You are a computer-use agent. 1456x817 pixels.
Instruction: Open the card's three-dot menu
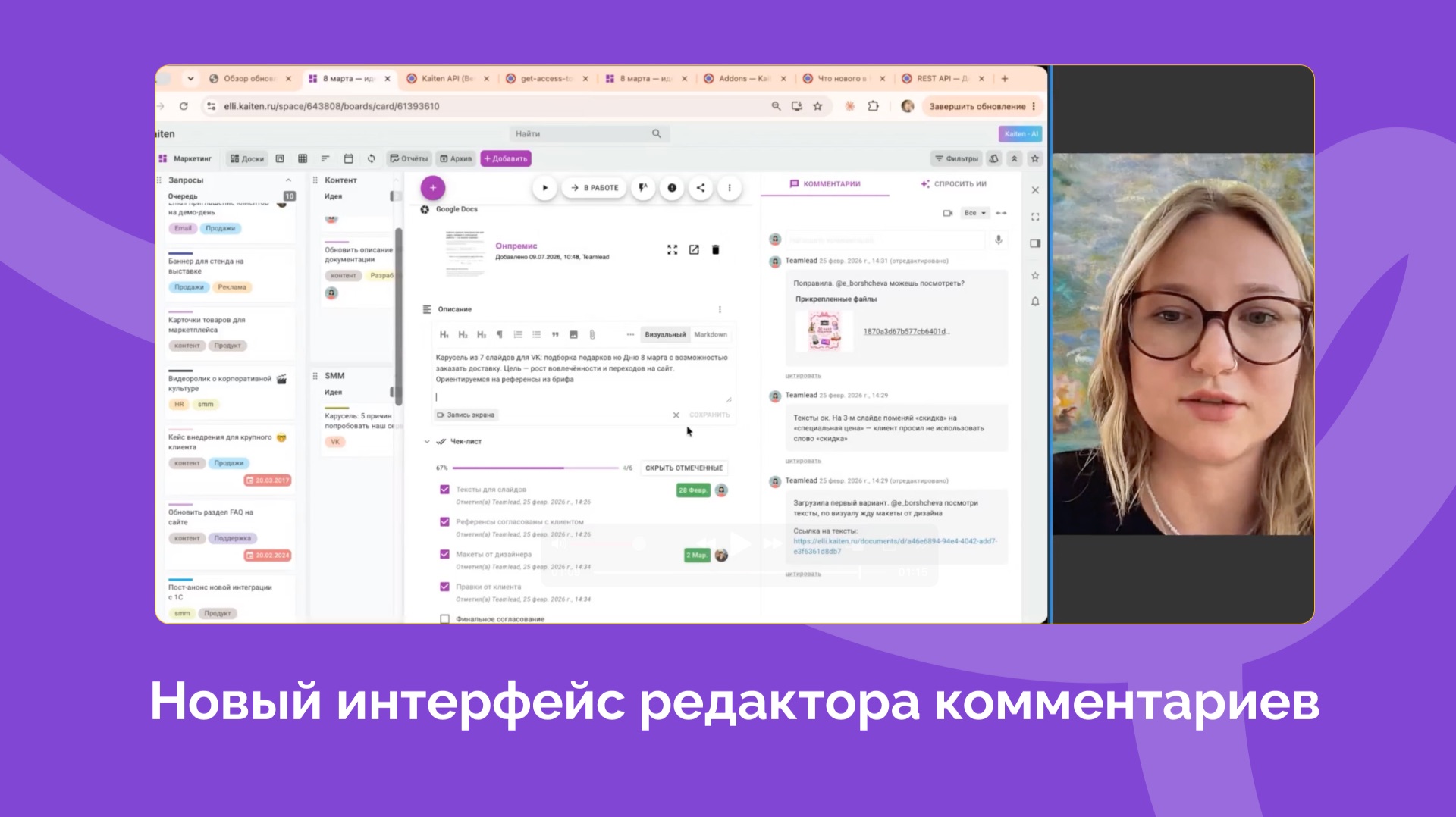click(x=730, y=188)
